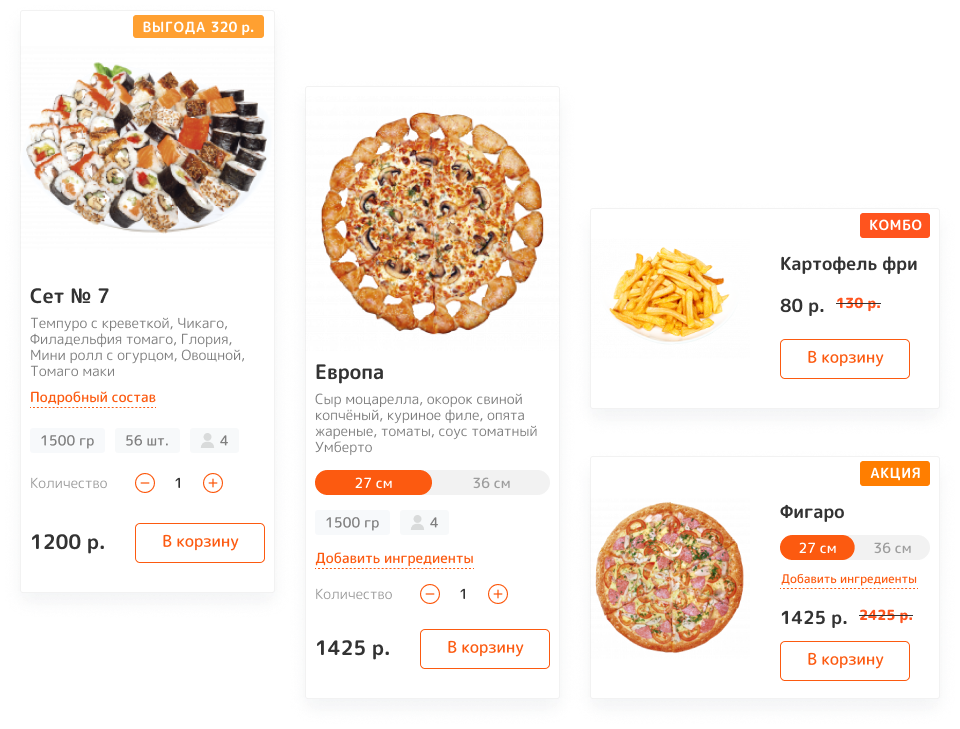960x729 pixels.
Task: Select 27 см size for Фигаро pizza
Action: (x=817, y=548)
